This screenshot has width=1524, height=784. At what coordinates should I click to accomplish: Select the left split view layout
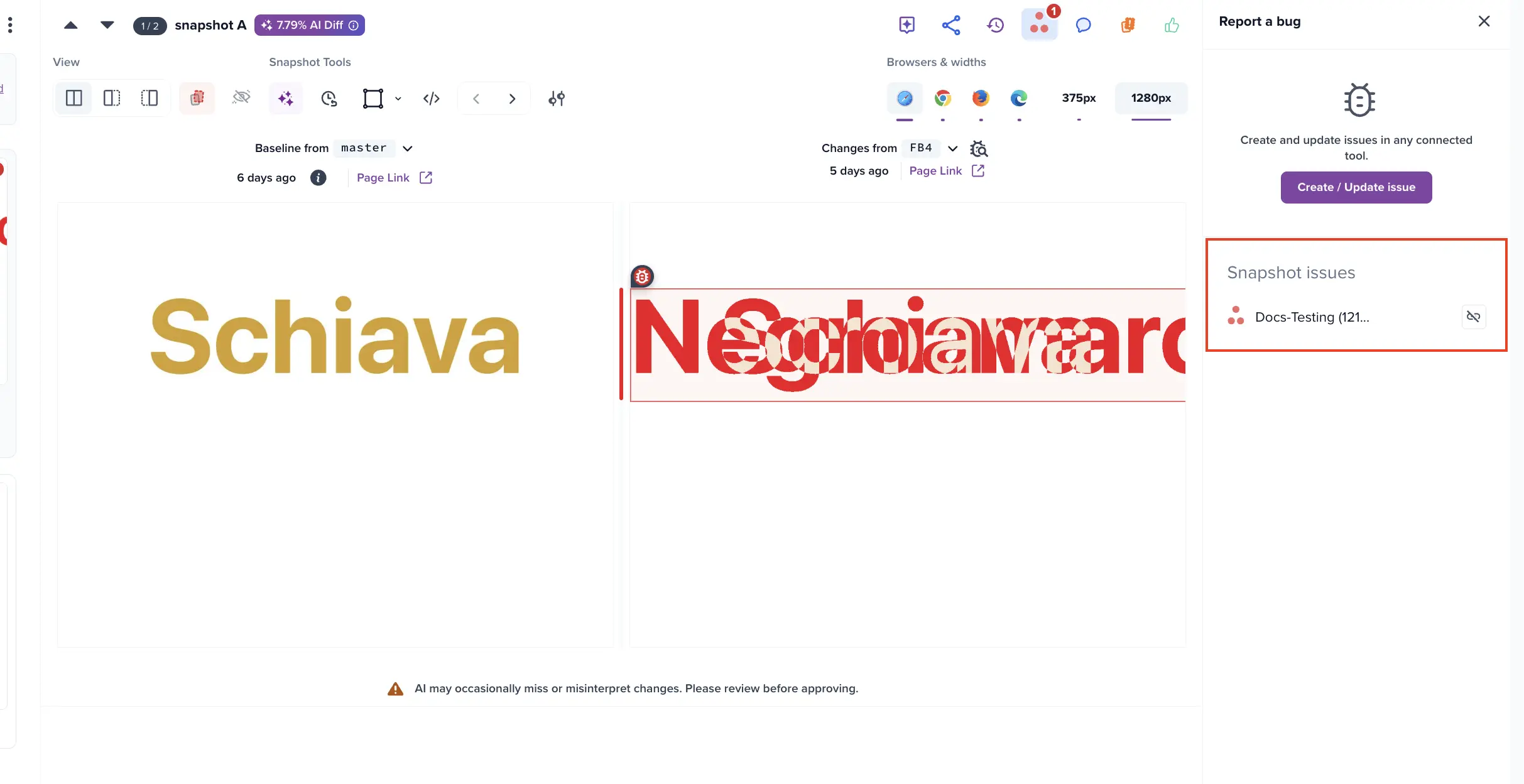tap(112, 98)
